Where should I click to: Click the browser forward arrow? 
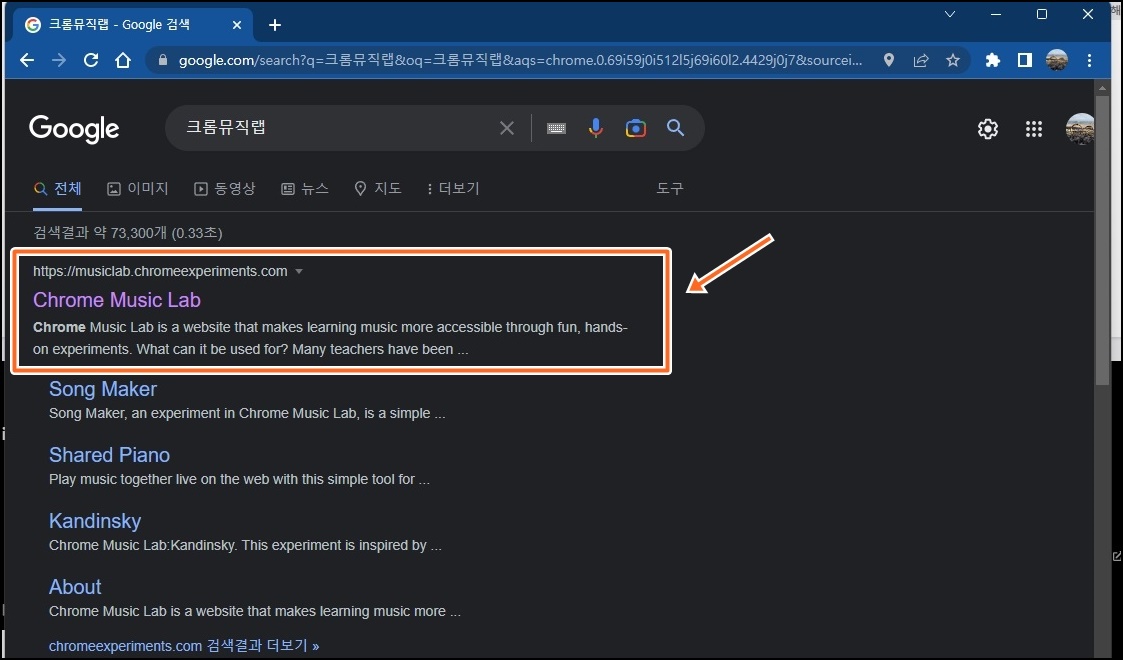click(59, 60)
